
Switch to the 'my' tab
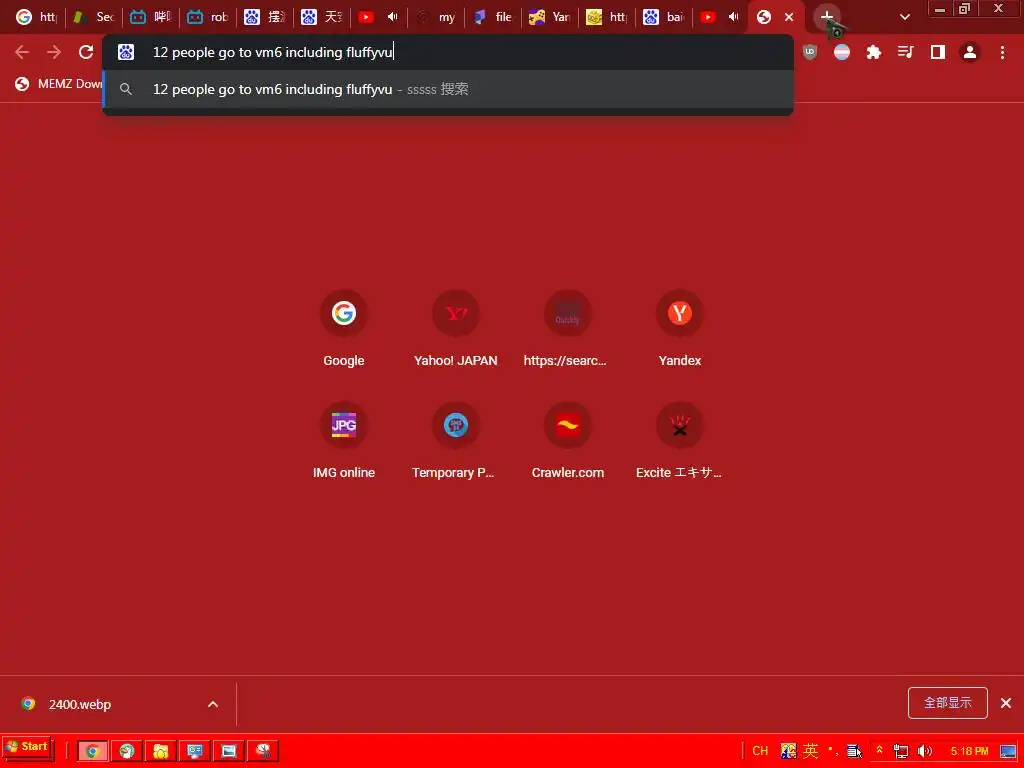click(436, 17)
